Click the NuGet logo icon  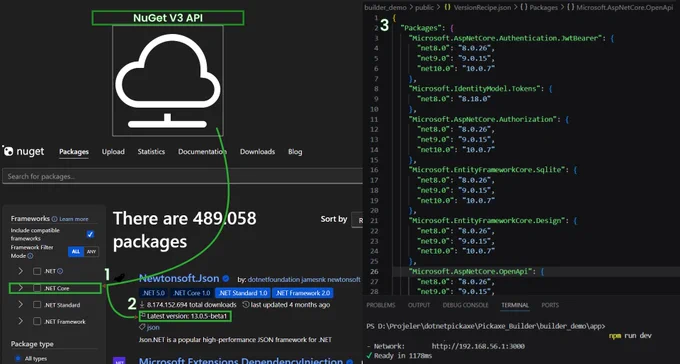click(8, 151)
